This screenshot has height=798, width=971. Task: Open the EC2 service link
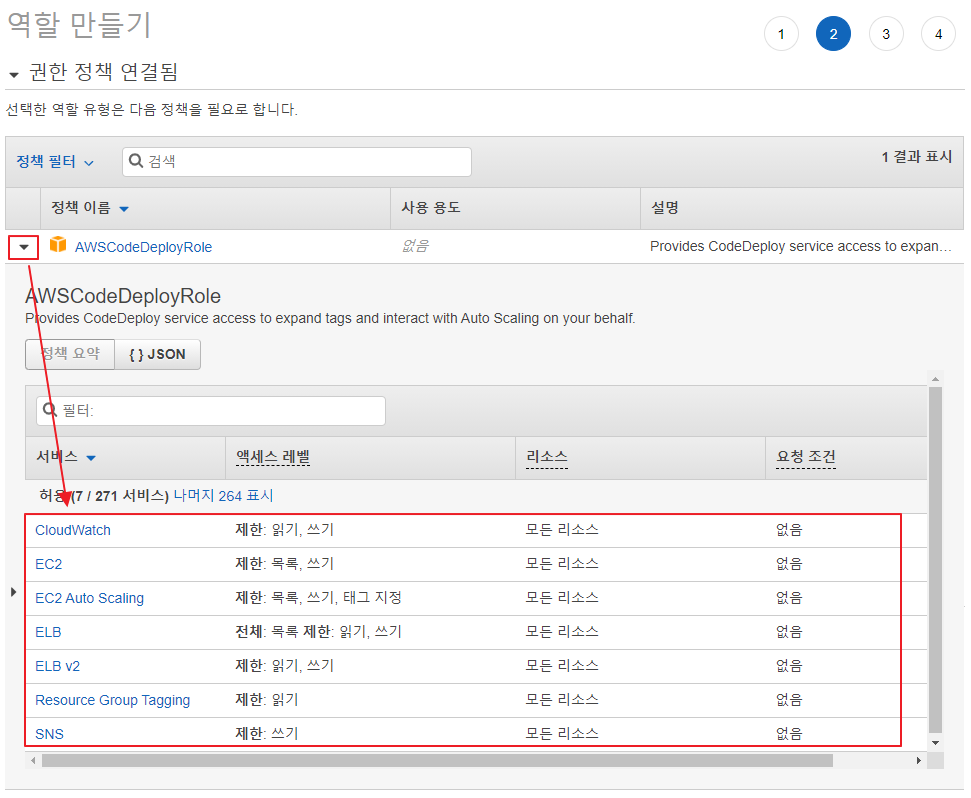coord(48,564)
